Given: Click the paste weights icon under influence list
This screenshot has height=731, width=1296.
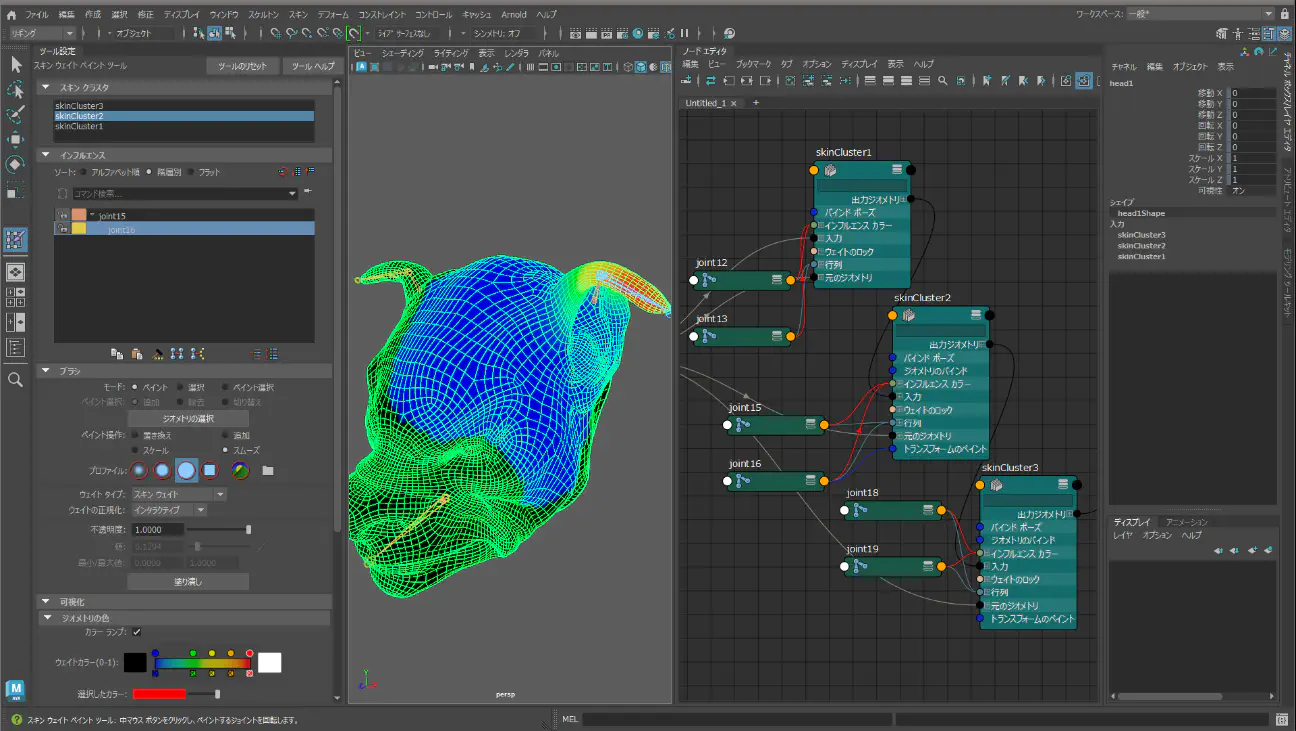Looking at the screenshot, I should [x=137, y=353].
